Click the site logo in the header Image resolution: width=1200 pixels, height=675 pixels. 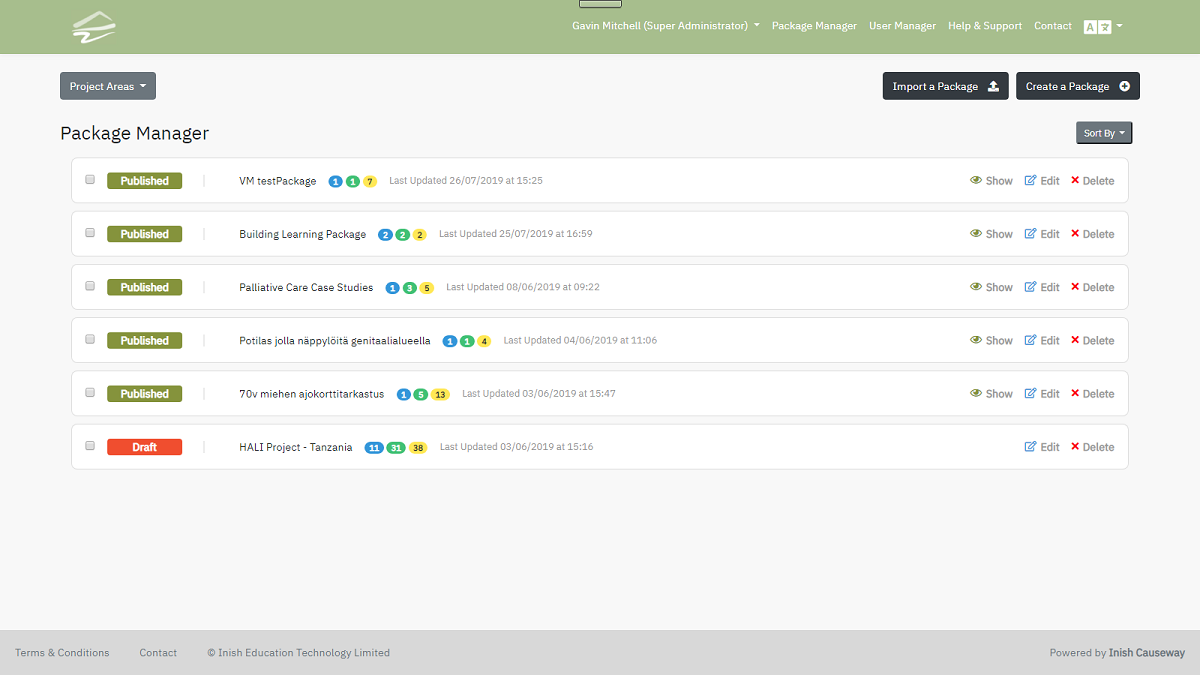[94, 27]
